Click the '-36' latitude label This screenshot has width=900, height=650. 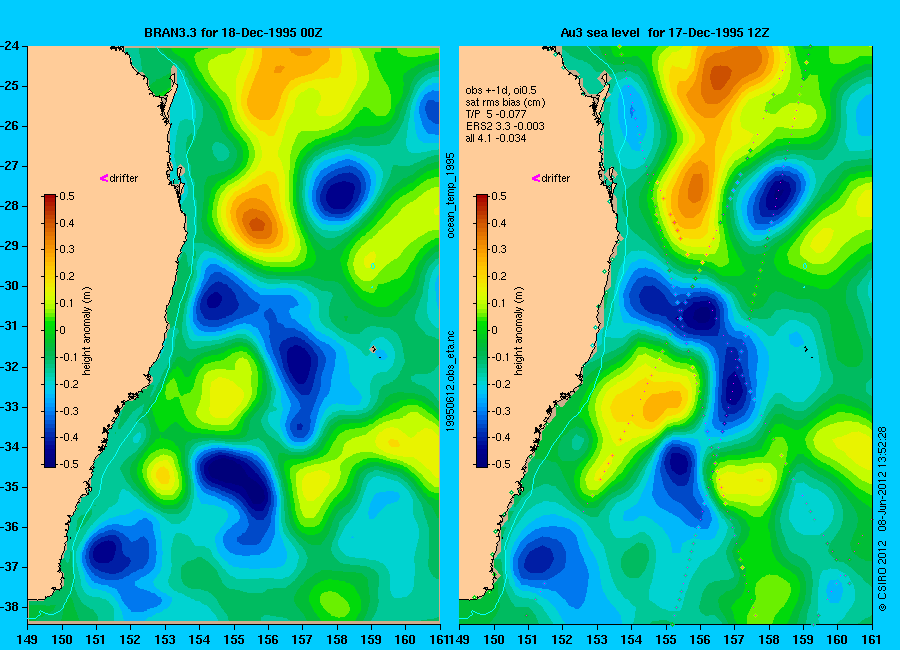point(10,527)
